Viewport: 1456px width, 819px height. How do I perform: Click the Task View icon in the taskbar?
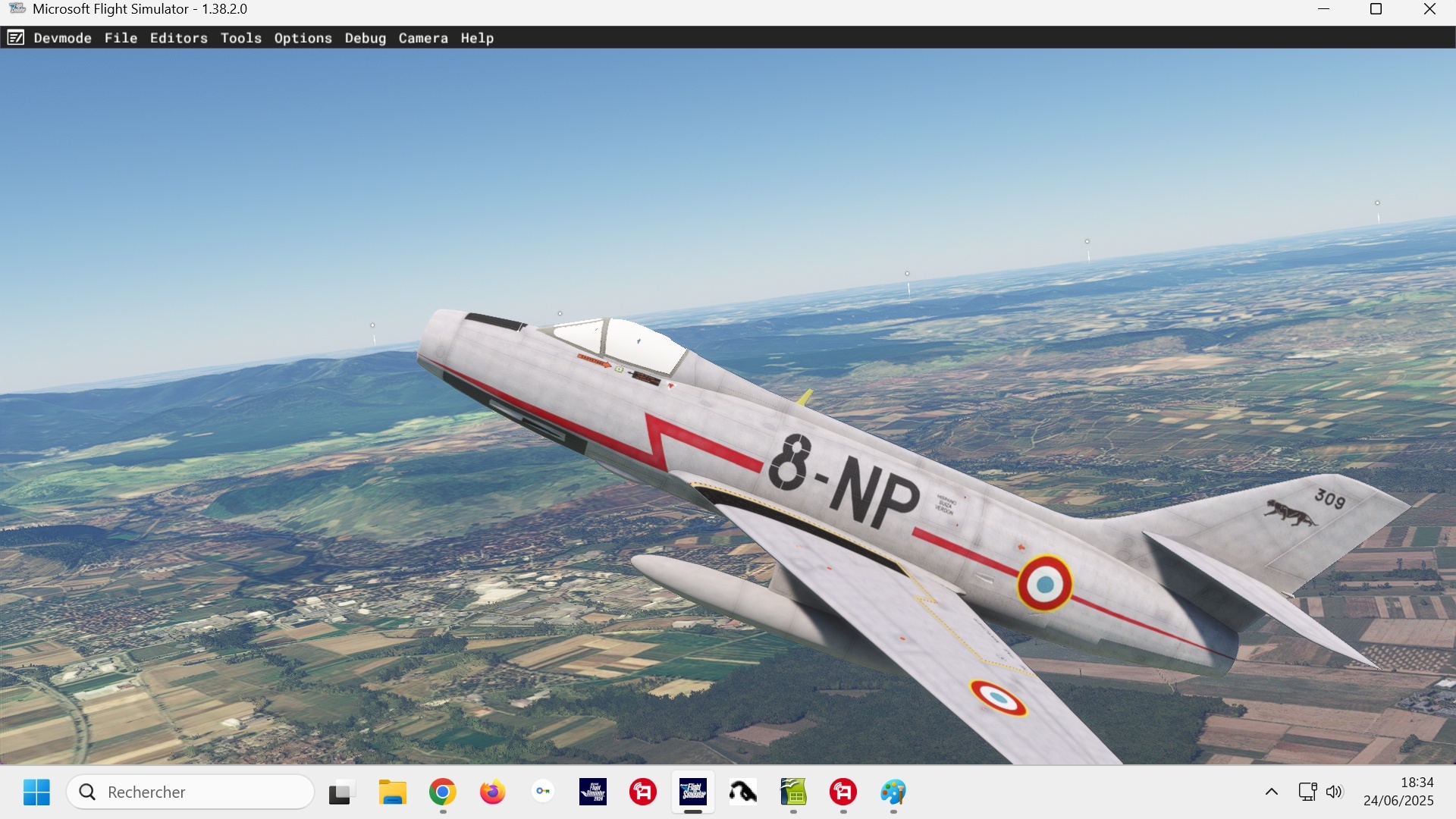click(342, 792)
